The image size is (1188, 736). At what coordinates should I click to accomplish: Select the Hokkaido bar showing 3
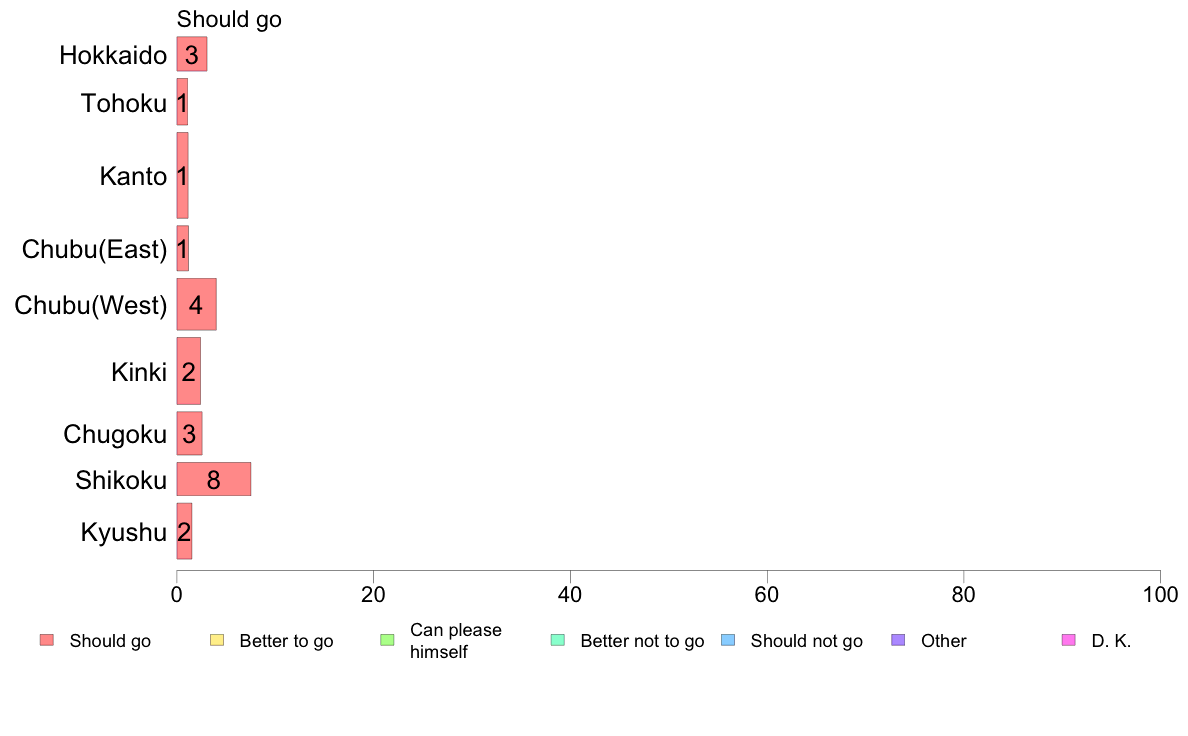pyautogui.click(x=192, y=54)
